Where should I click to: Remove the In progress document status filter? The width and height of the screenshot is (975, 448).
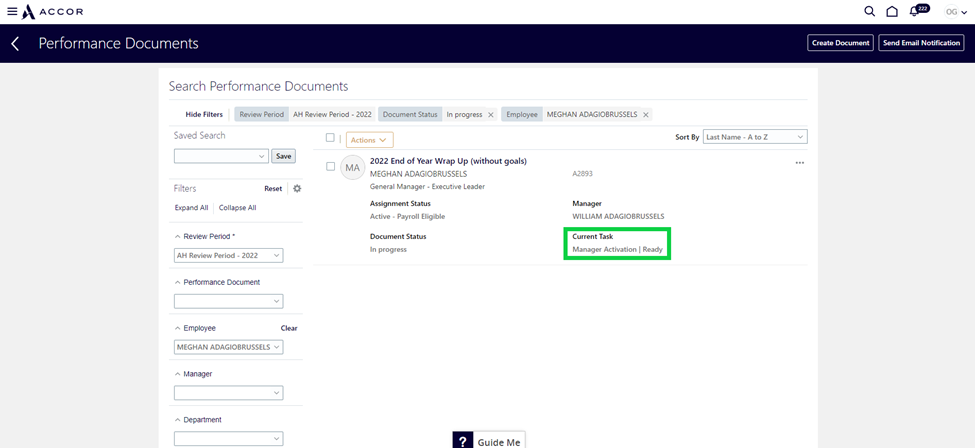[491, 114]
